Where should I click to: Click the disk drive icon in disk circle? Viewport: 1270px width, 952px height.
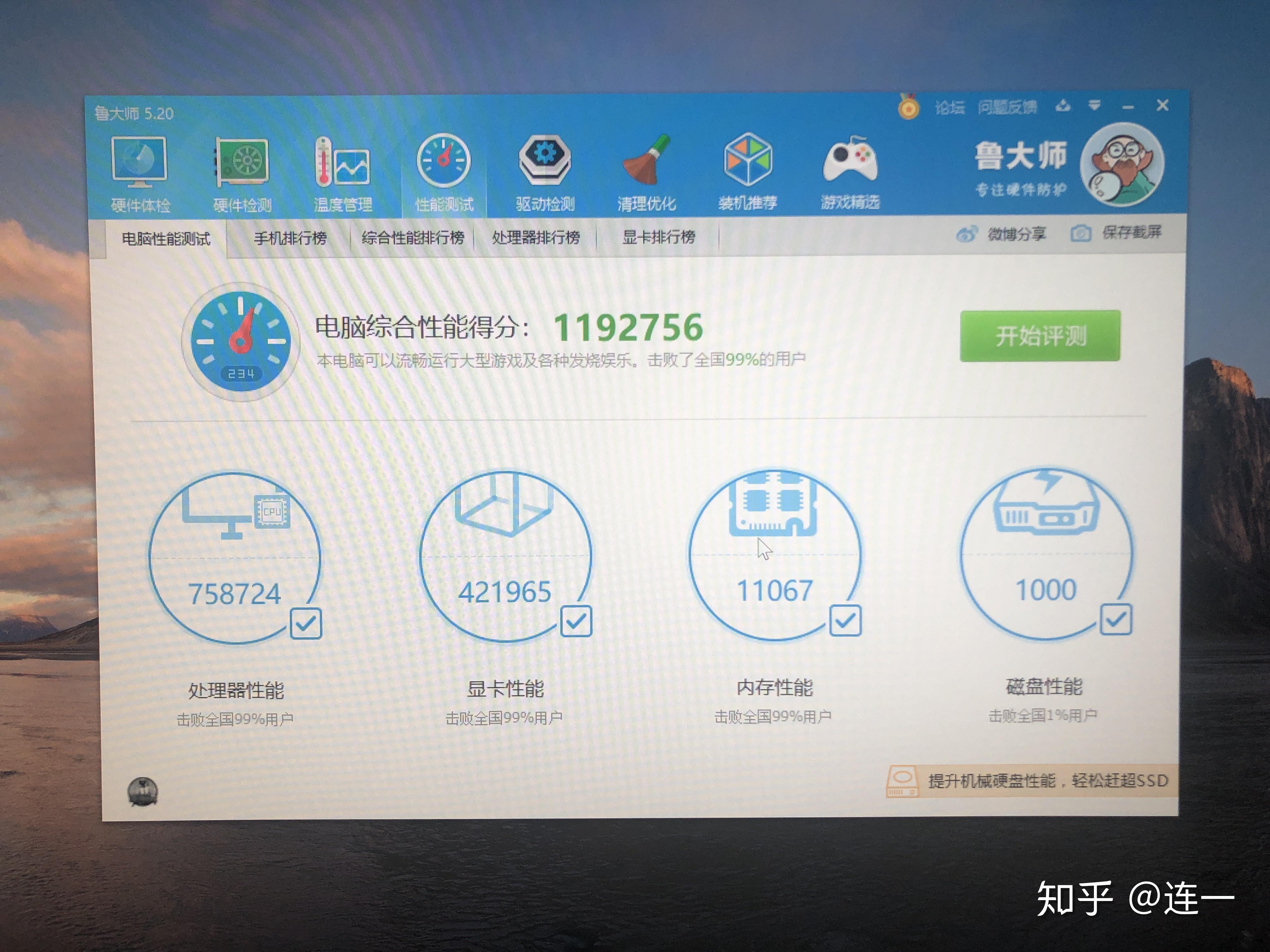pos(1046,503)
